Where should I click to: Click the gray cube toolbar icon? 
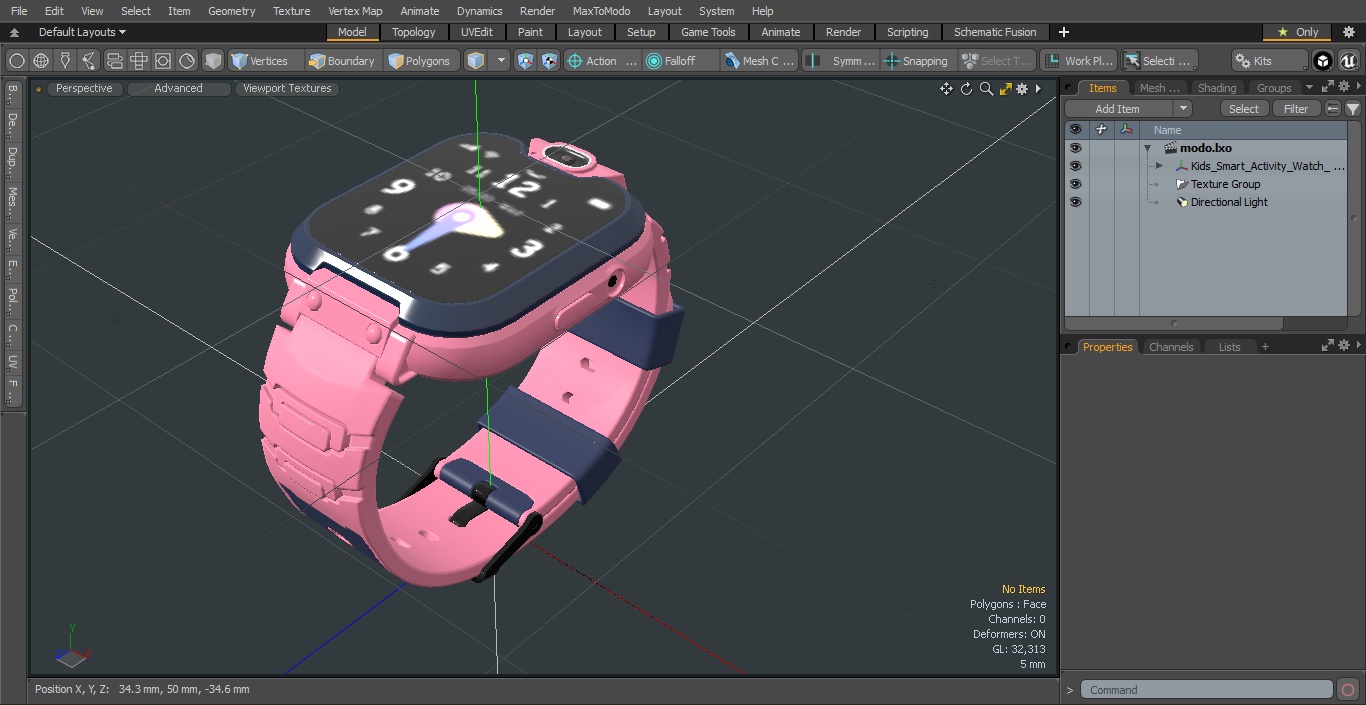click(x=213, y=61)
